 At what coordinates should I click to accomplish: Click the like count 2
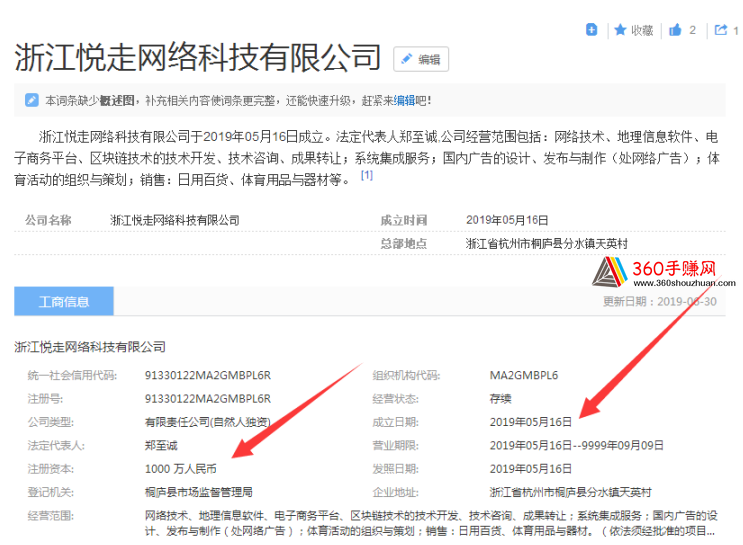(692, 30)
